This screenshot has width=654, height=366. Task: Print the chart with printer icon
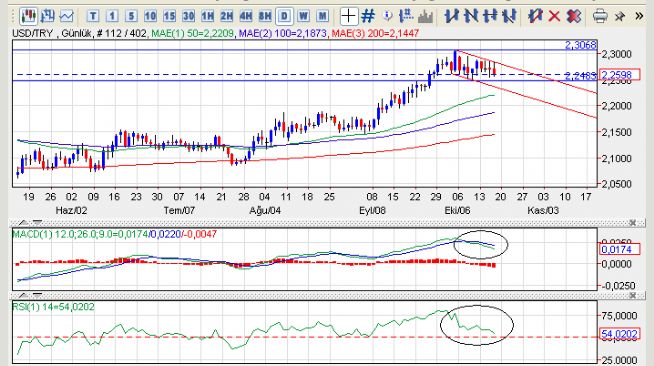(600, 16)
